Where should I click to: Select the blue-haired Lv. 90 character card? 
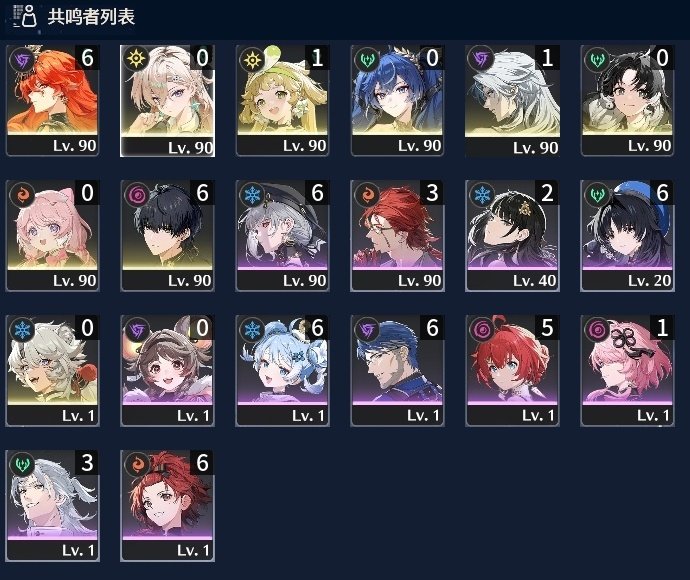[x=397, y=100]
